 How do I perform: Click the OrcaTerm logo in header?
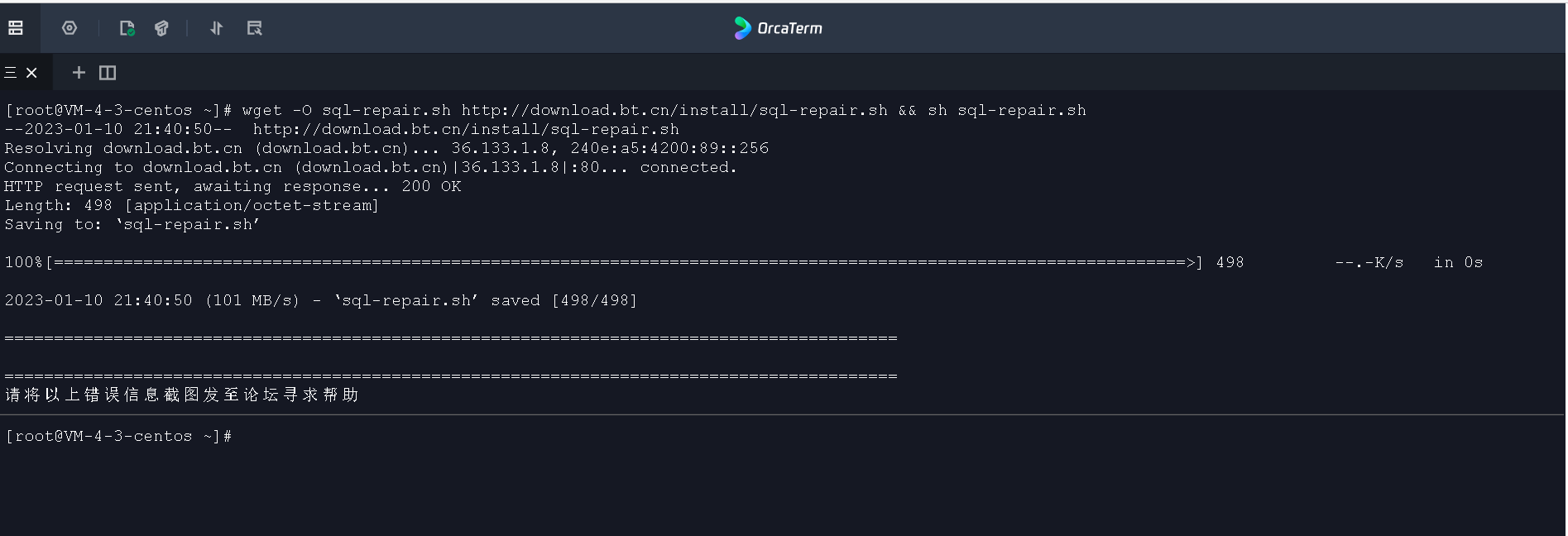click(x=742, y=28)
